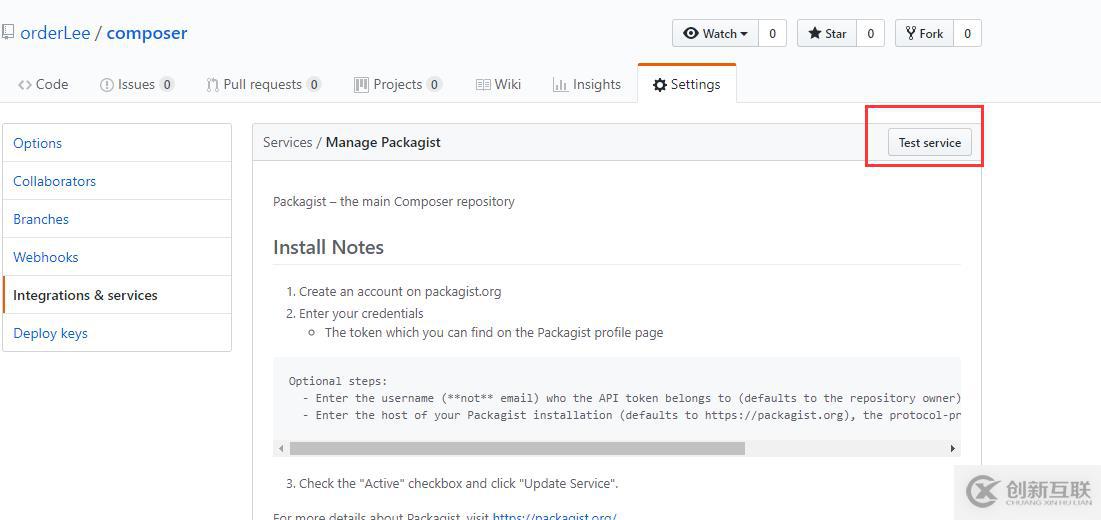Open the Wiki tab
This screenshot has height=520, width=1101.
pos(499,84)
